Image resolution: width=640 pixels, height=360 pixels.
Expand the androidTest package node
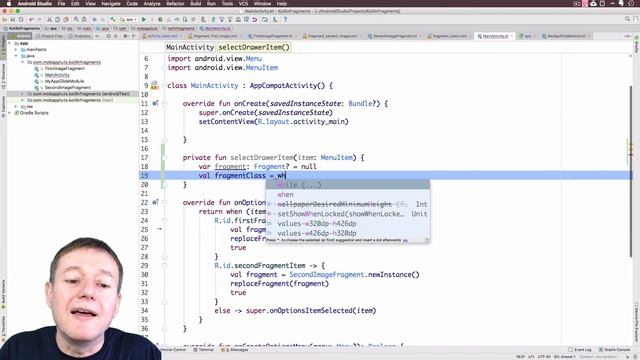click(22, 94)
